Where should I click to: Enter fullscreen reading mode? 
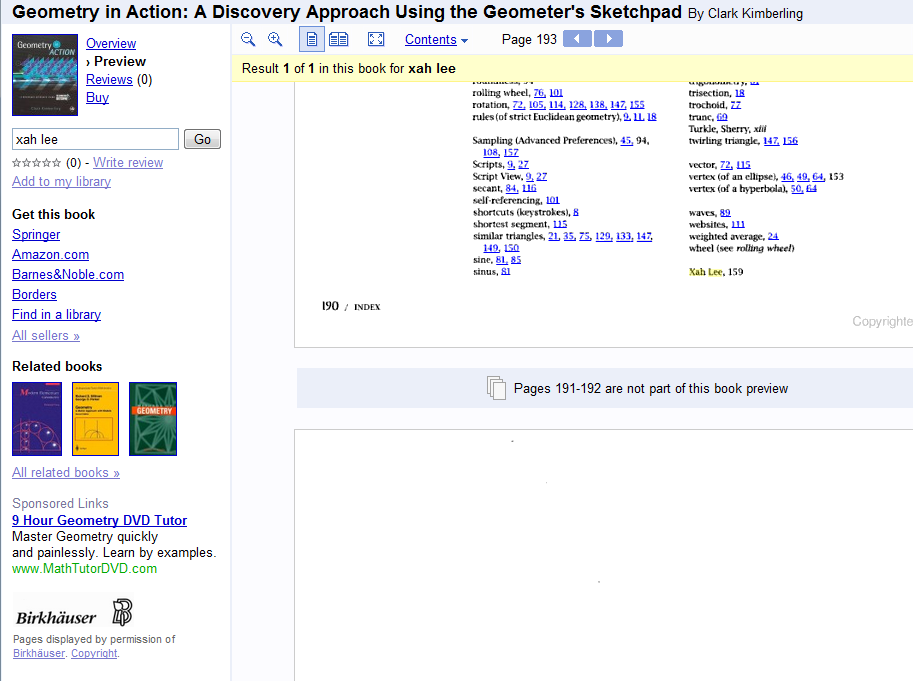point(376,39)
